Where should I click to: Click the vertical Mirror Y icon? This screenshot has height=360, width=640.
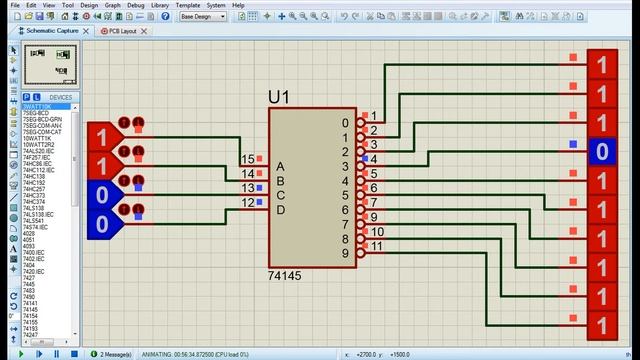pos(13,339)
